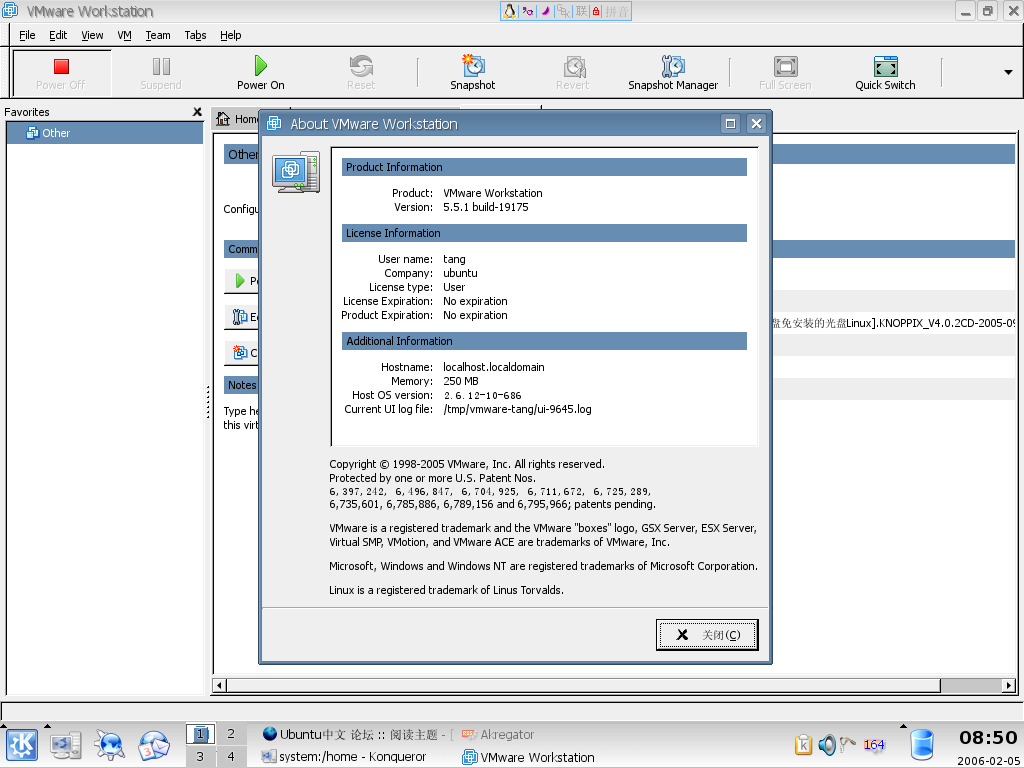Click the Power On toolbar button
This screenshot has height=768, width=1024.
pos(261,72)
